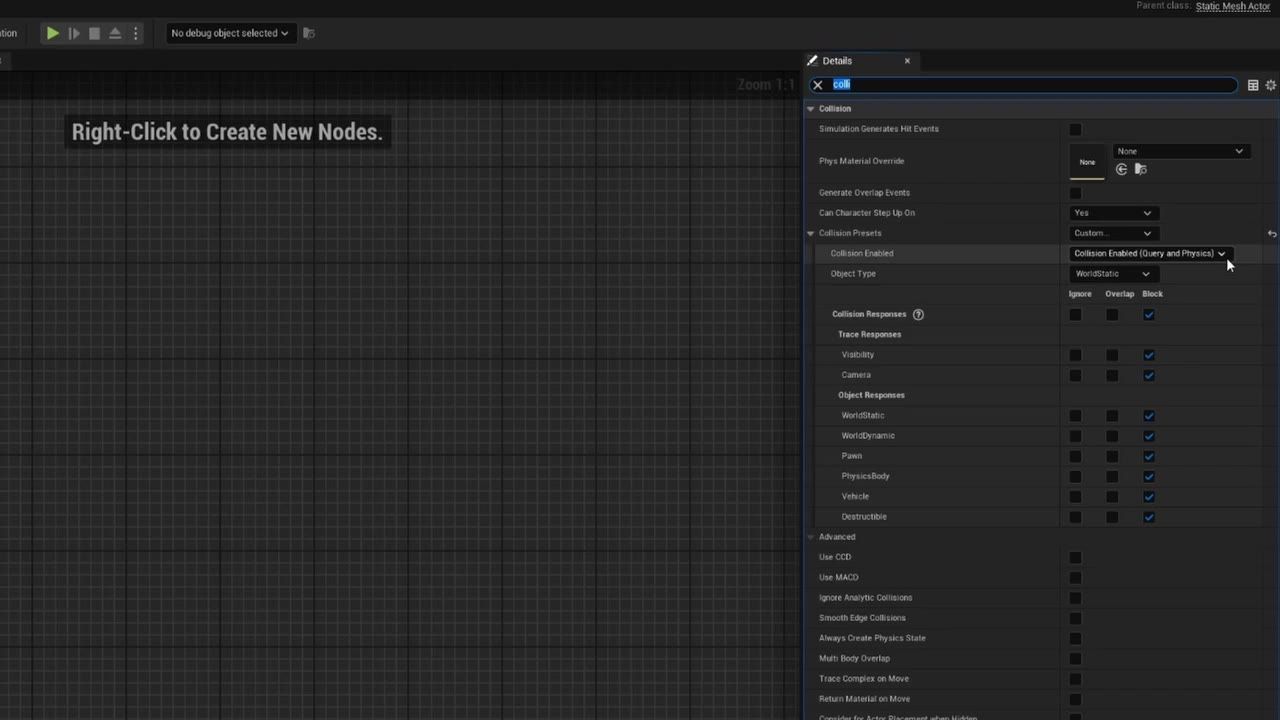Viewport: 1280px width, 720px height.
Task: Start play with the green Play button
Action: coord(52,33)
